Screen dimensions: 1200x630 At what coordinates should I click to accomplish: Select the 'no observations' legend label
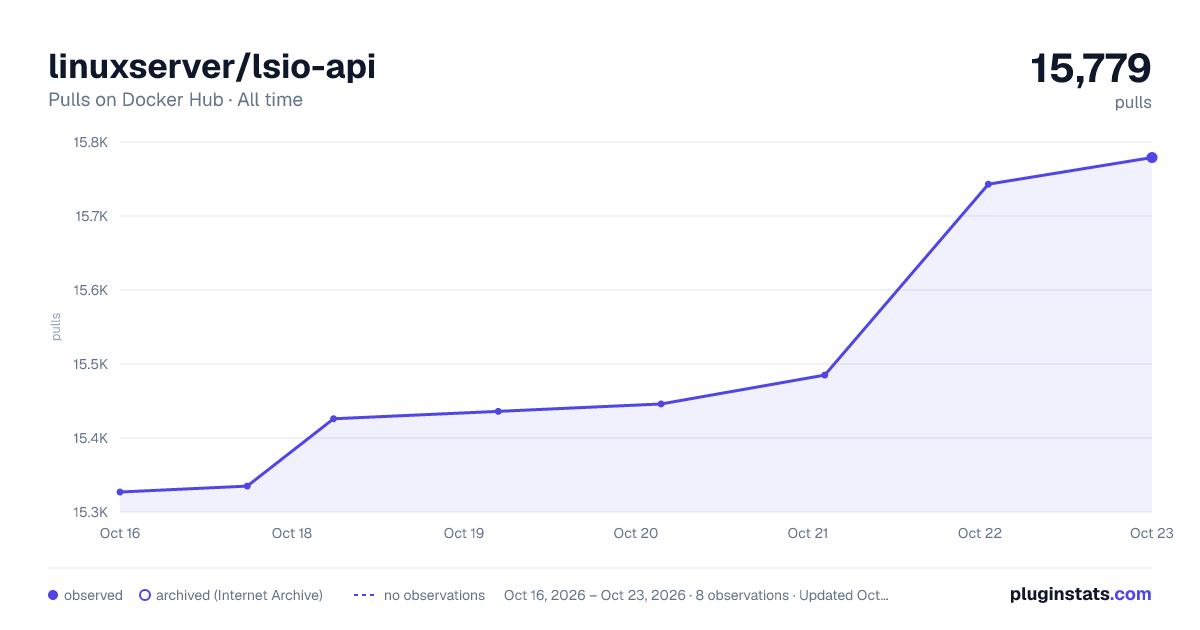pyautogui.click(x=434, y=595)
